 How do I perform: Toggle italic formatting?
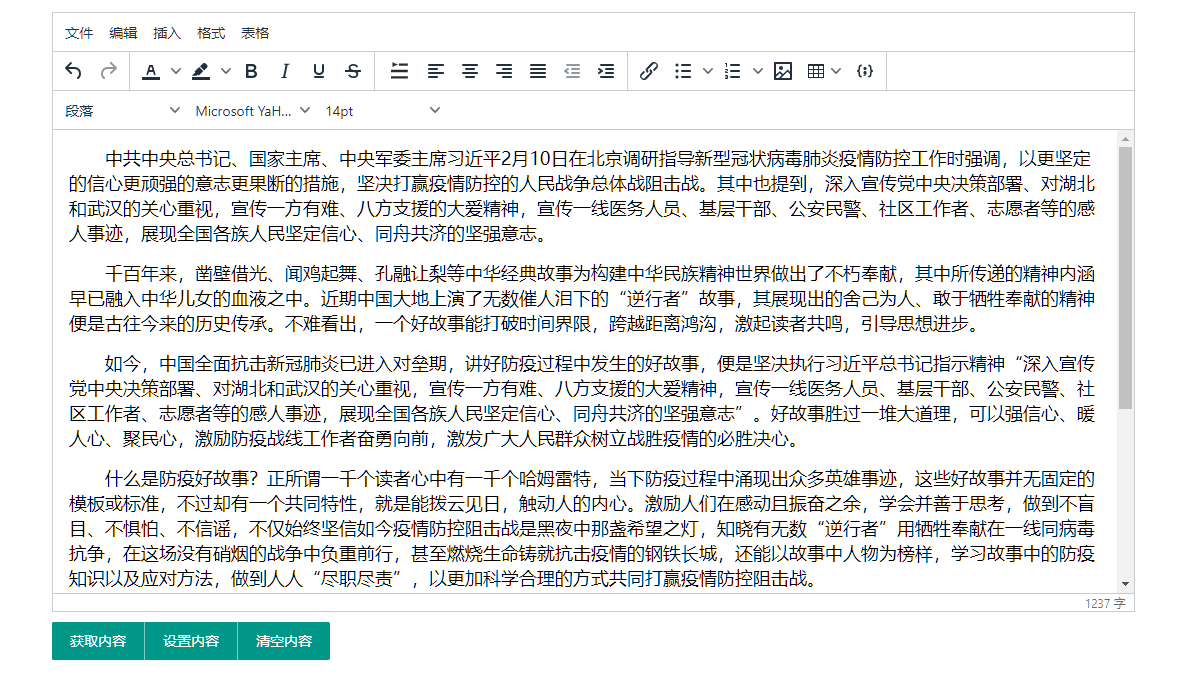pos(285,71)
